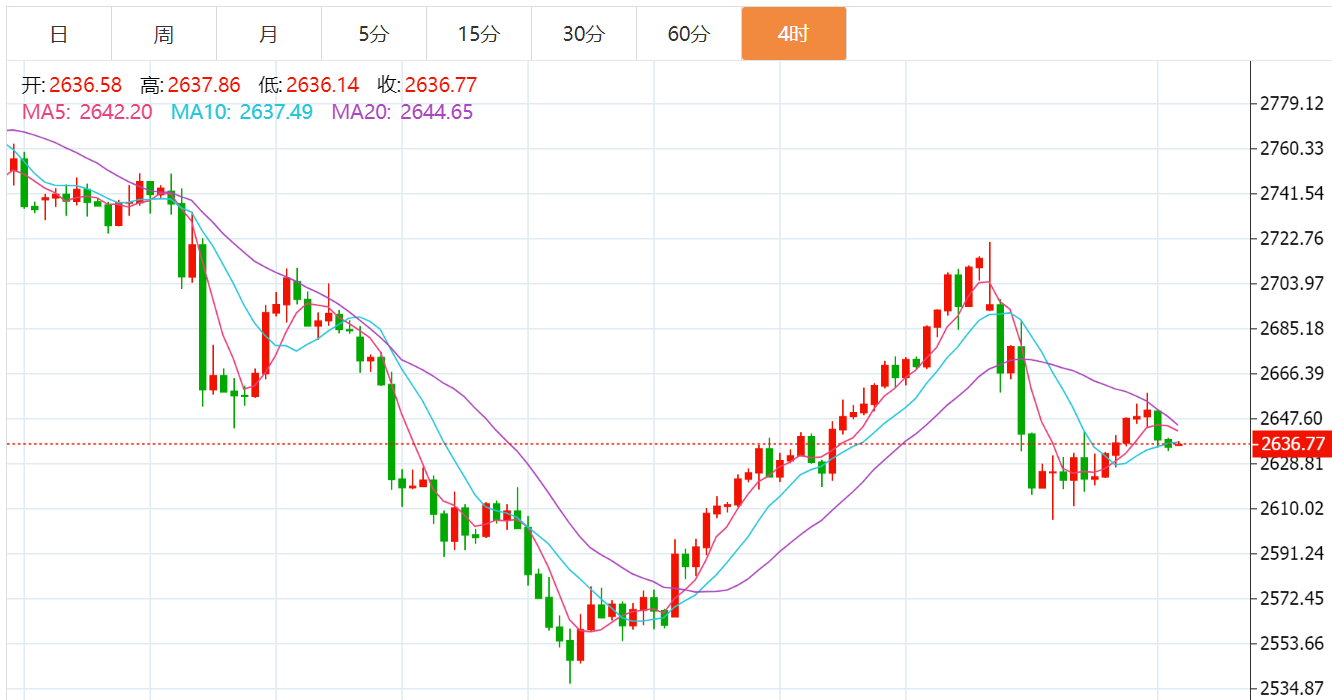Click the 2534.87 price axis label

(1293, 689)
